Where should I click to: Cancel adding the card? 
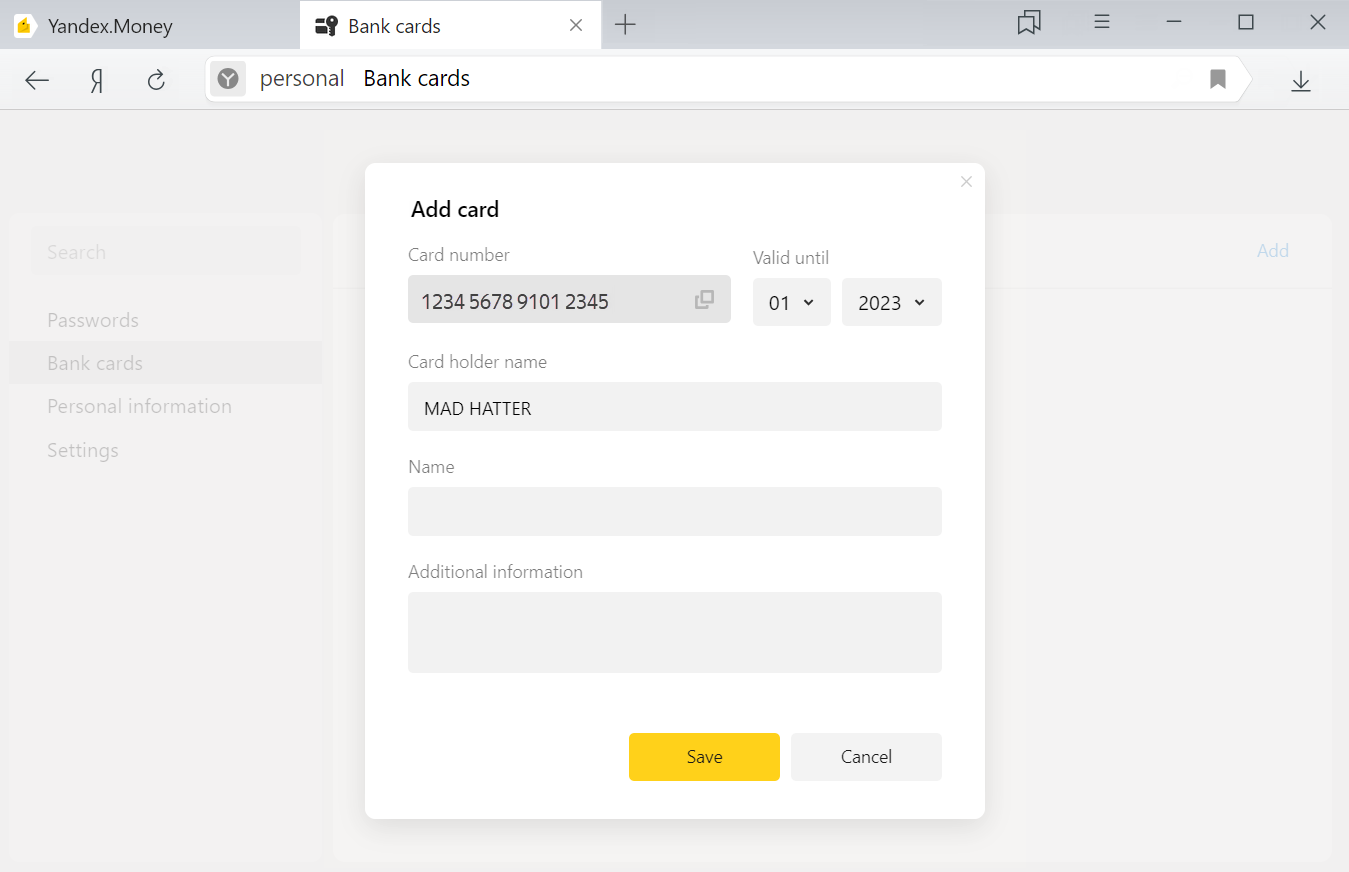[x=866, y=757]
